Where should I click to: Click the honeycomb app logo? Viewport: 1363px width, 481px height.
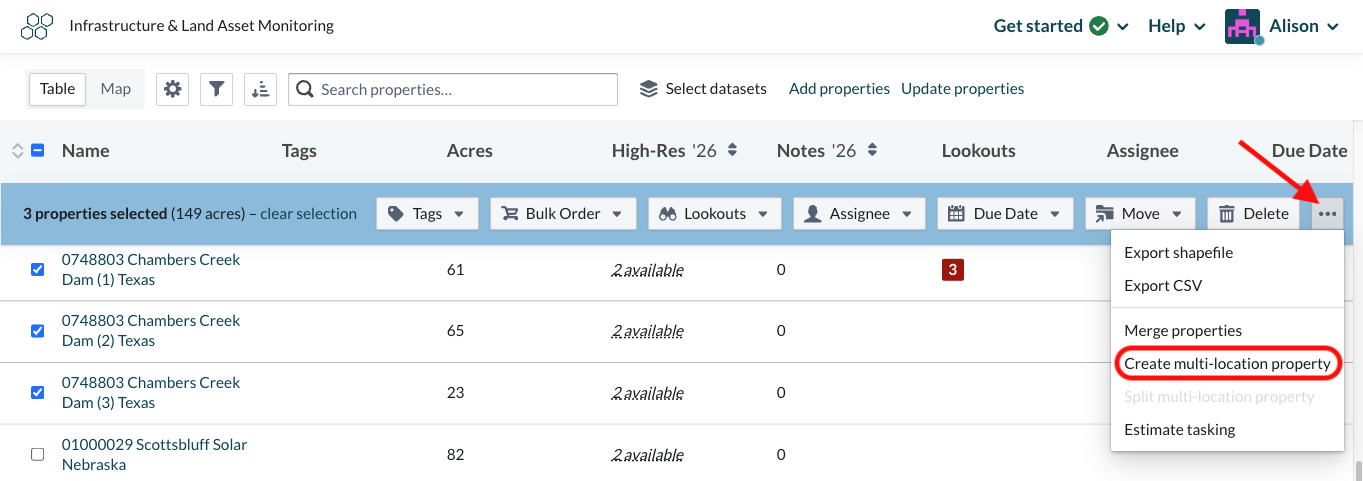(37, 26)
